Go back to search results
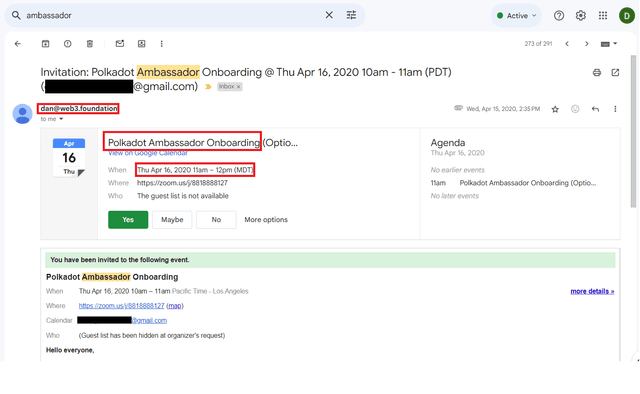Viewport: 640px width, 394px height. [x=18, y=44]
